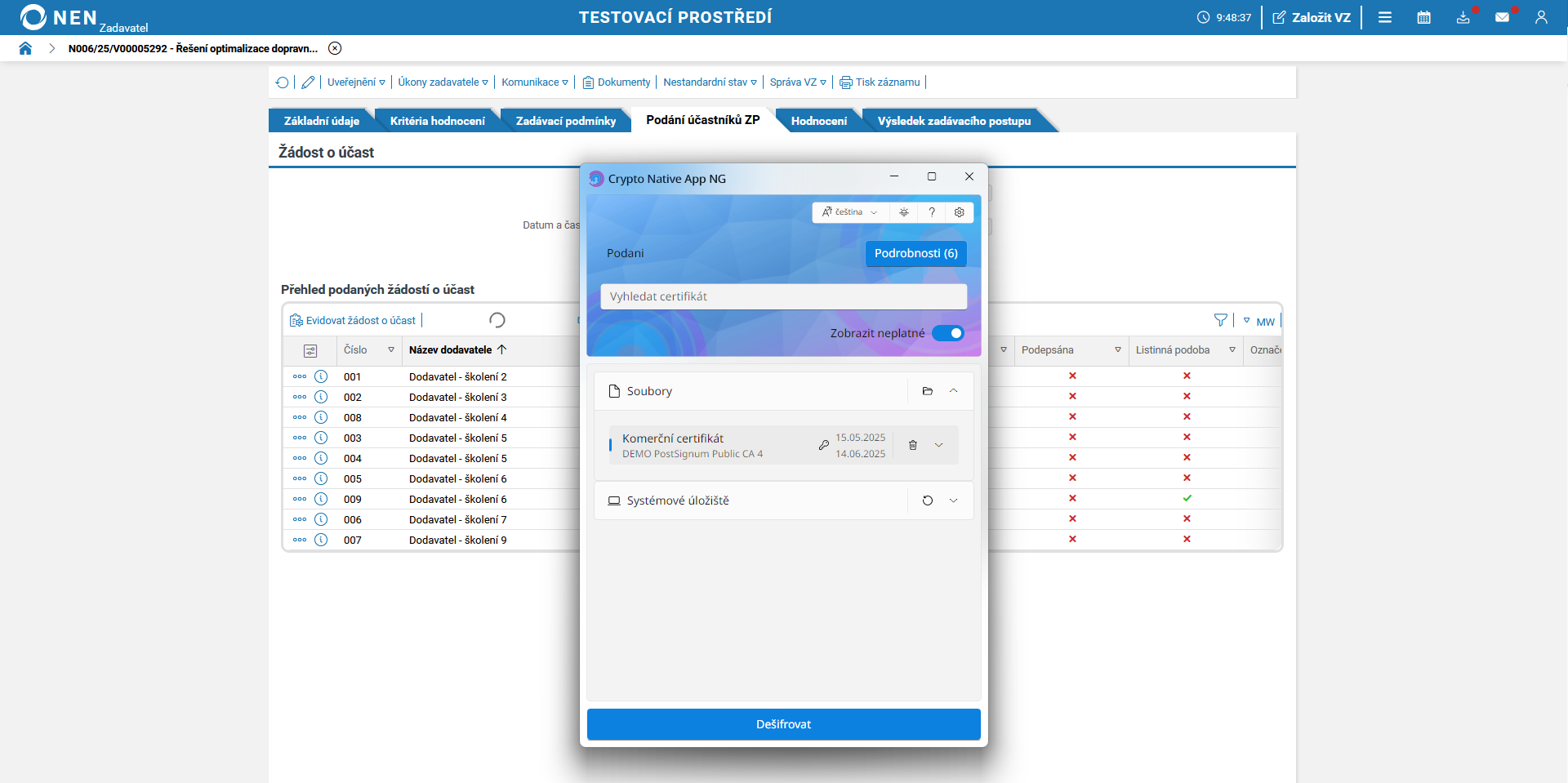Open the Listinná podoba column filter arrow
The width and height of the screenshot is (1568, 783).
click(x=1232, y=350)
